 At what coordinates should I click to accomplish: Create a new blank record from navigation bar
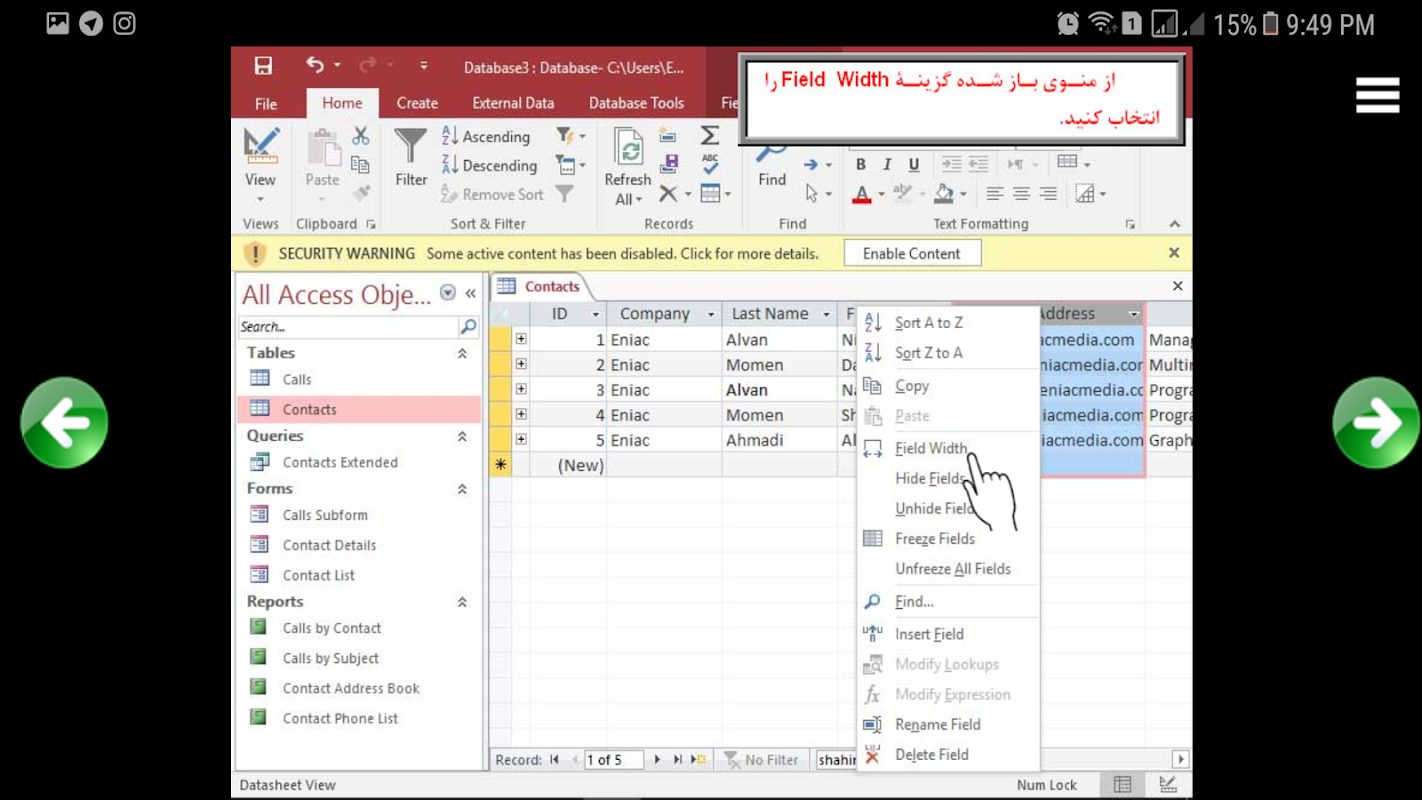(699, 760)
